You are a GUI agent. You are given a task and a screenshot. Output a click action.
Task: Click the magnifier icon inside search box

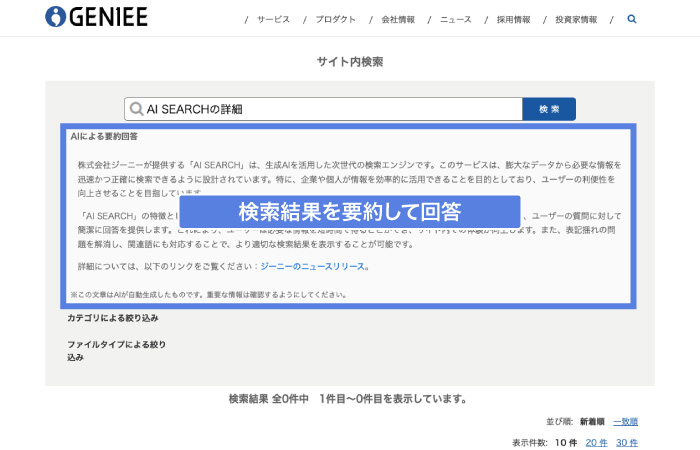136,109
